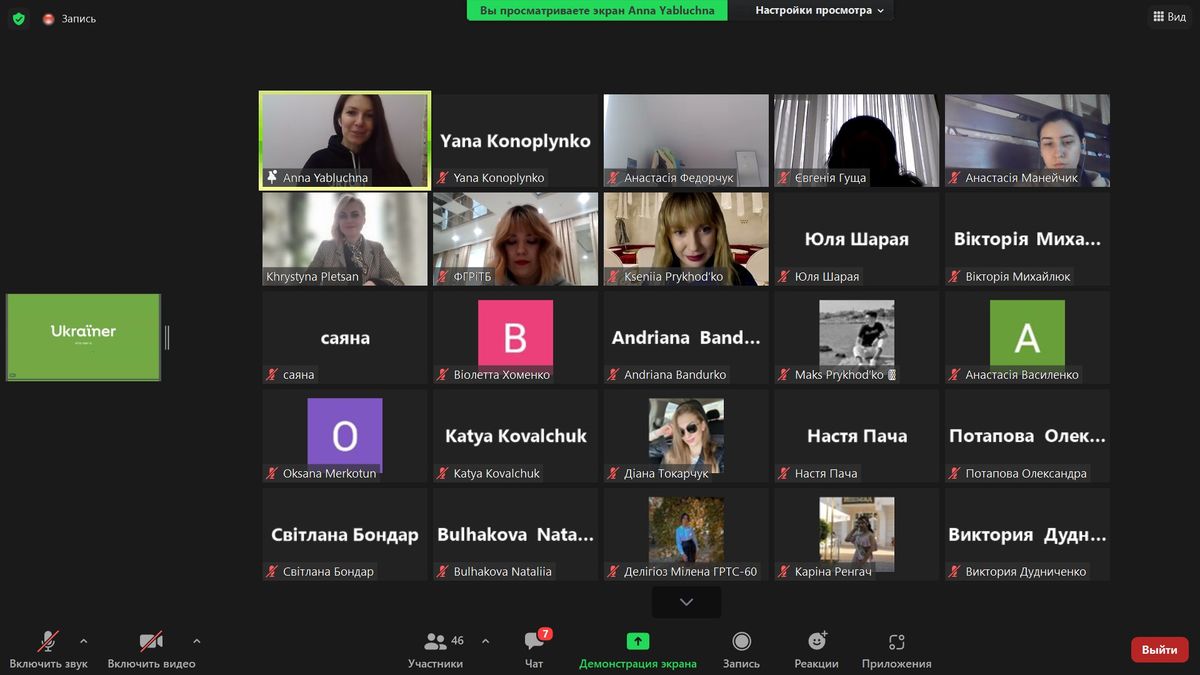Click the pin icon on Anna Yabluchna tile

pyautogui.click(x=272, y=177)
